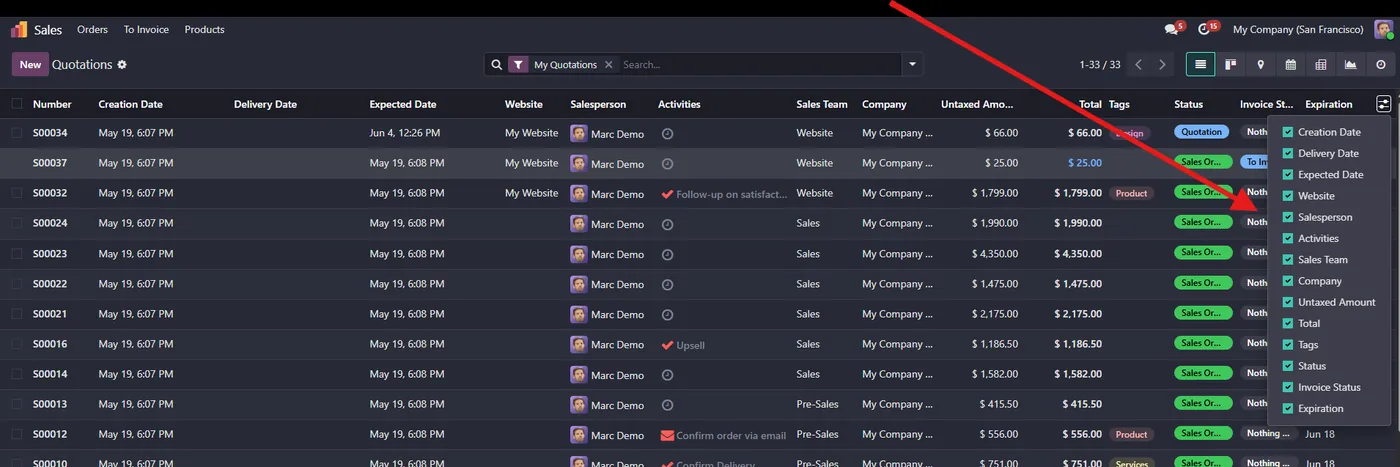This screenshot has width=1400, height=467.
Task: Toggle the optional columns settings icon
Action: pyautogui.click(x=1384, y=103)
